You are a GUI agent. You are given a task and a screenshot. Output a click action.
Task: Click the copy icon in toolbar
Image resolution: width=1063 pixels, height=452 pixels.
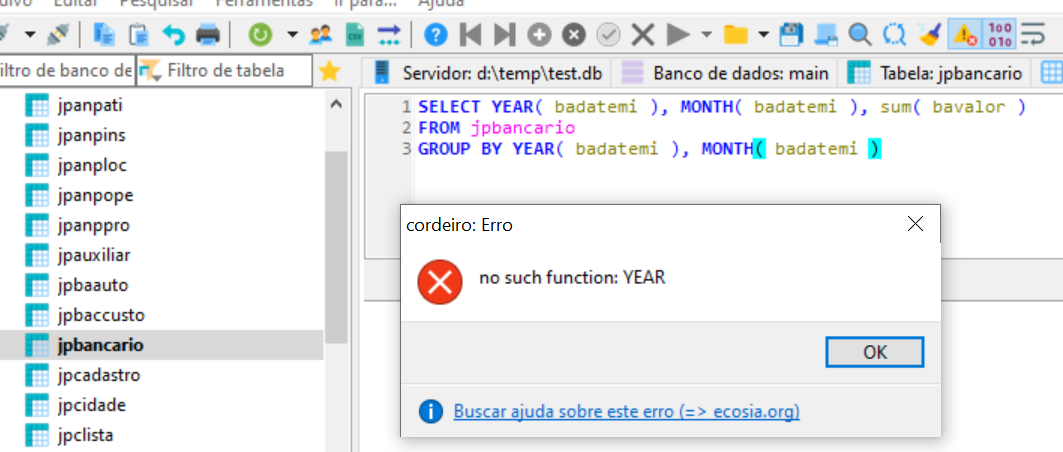tap(104, 34)
